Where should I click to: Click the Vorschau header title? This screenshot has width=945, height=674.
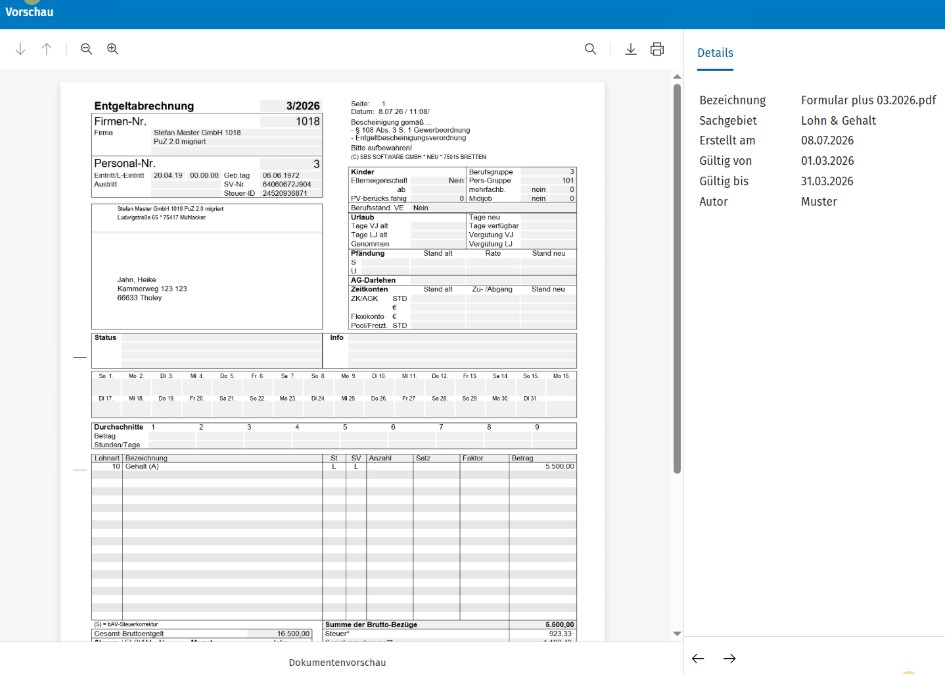click(29, 11)
